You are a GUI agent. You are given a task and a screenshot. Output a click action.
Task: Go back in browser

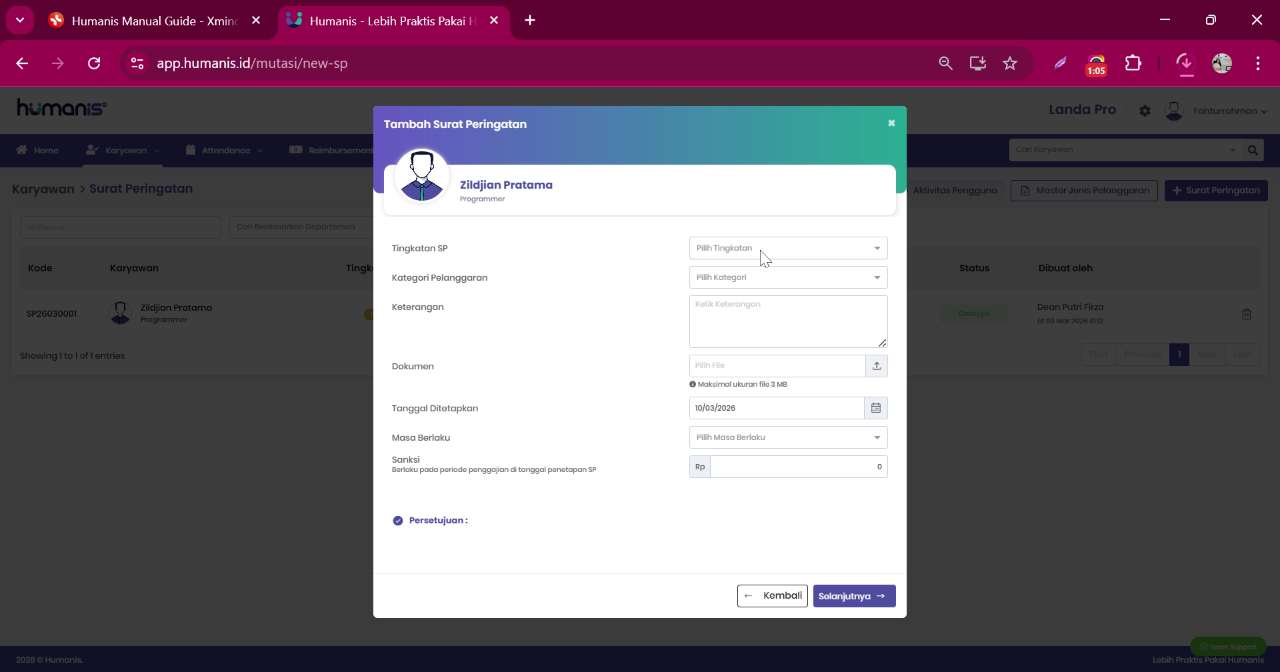click(22, 63)
